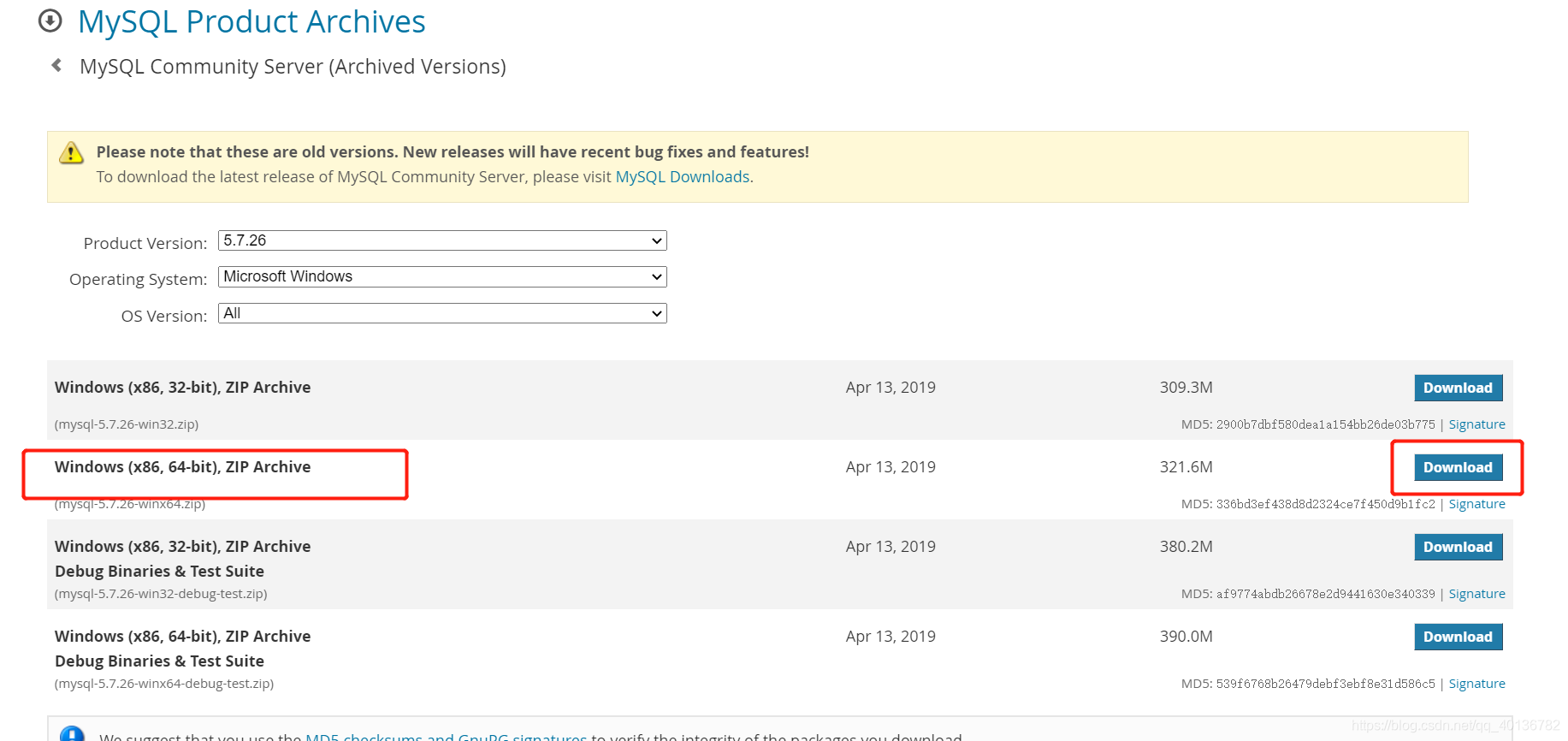
Task: Click the MD5 hash af9774abdb26678e2d9441630e340339
Action: click(x=1326, y=594)
